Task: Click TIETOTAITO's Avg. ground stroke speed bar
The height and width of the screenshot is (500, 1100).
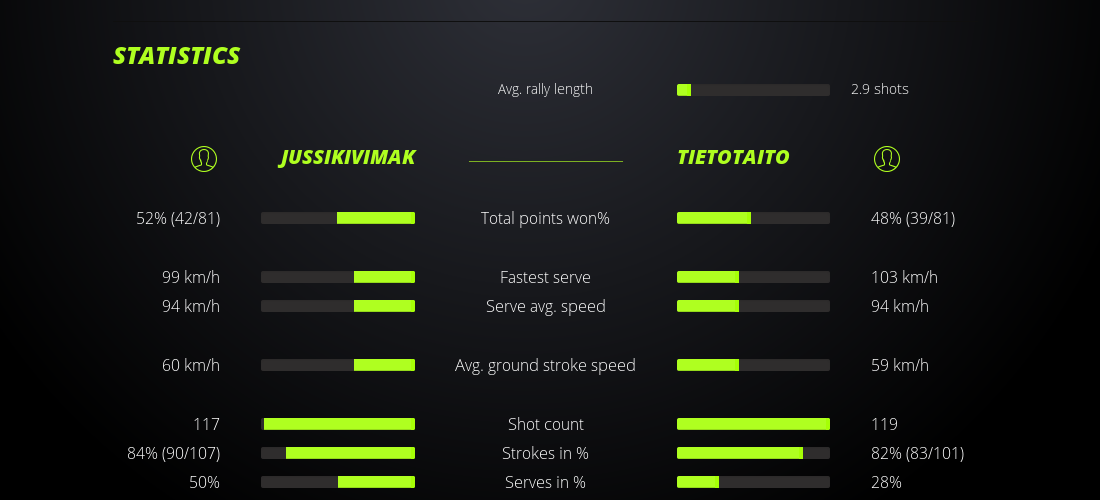Action: tap(753, 365)
